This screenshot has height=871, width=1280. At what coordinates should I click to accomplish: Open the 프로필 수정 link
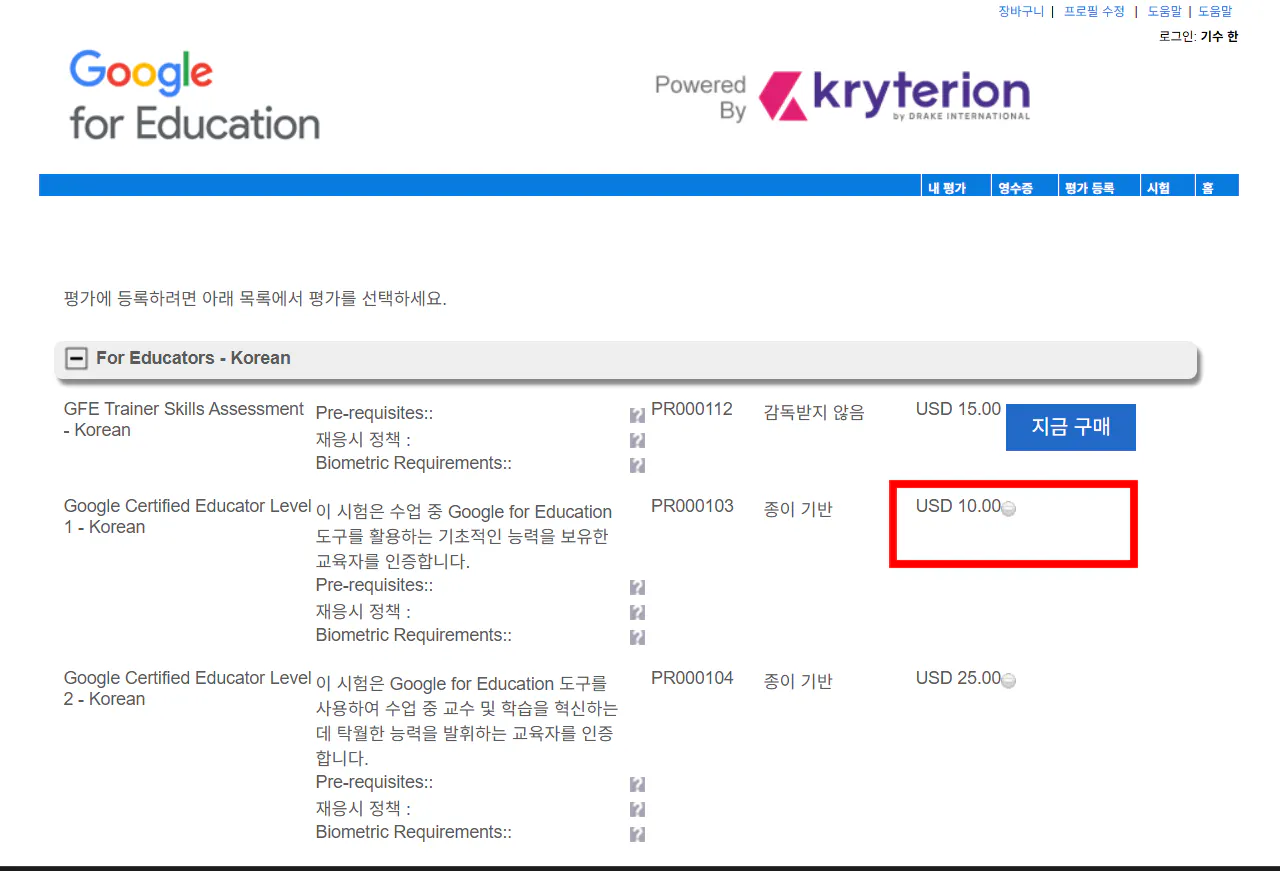[x=1094, y=11]
